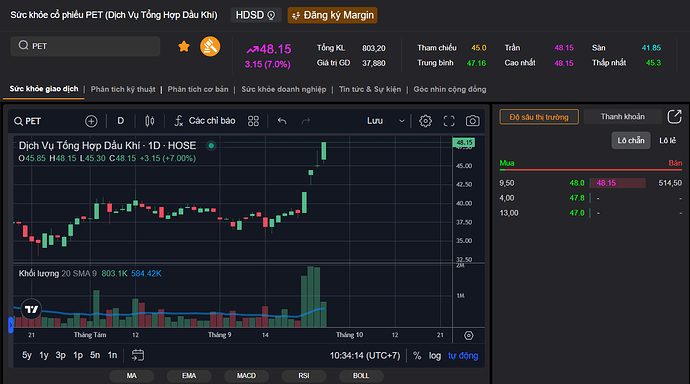Click the 10:34:14 (UTC+7) timezone selector
This screenshot has width=690, height=384.
[365, 356]
